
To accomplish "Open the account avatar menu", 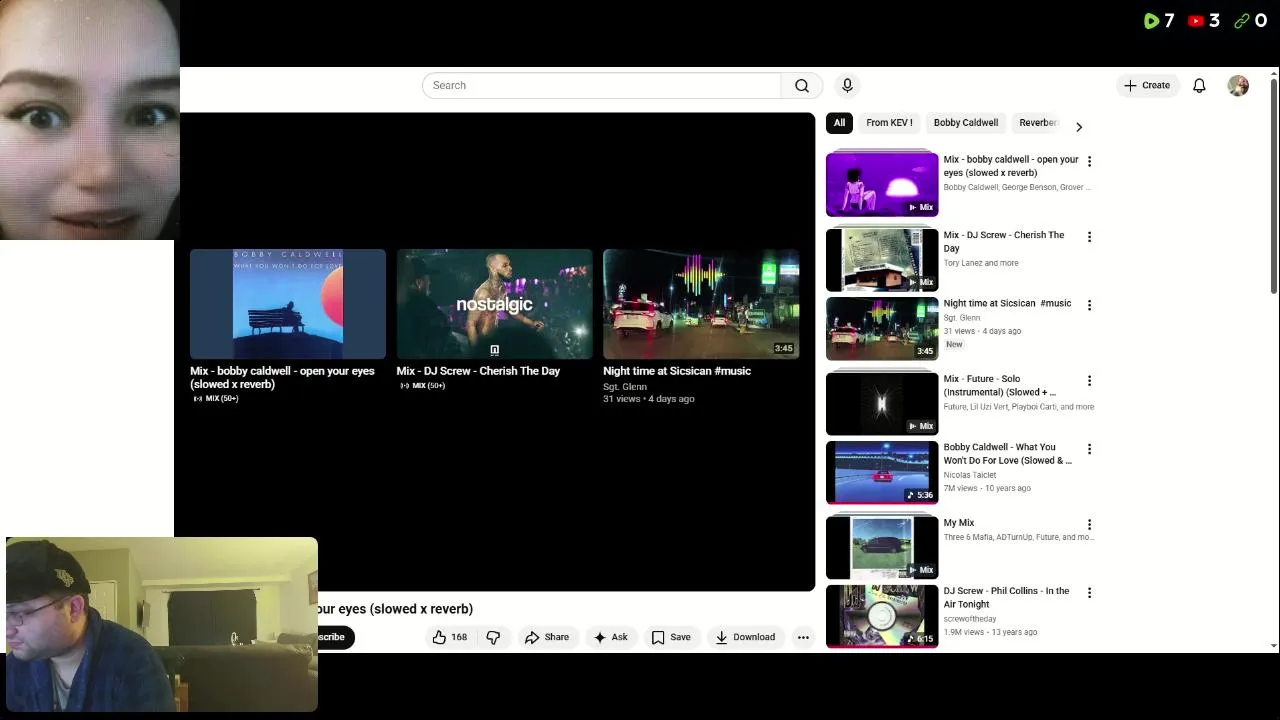I will (1238, 86).
